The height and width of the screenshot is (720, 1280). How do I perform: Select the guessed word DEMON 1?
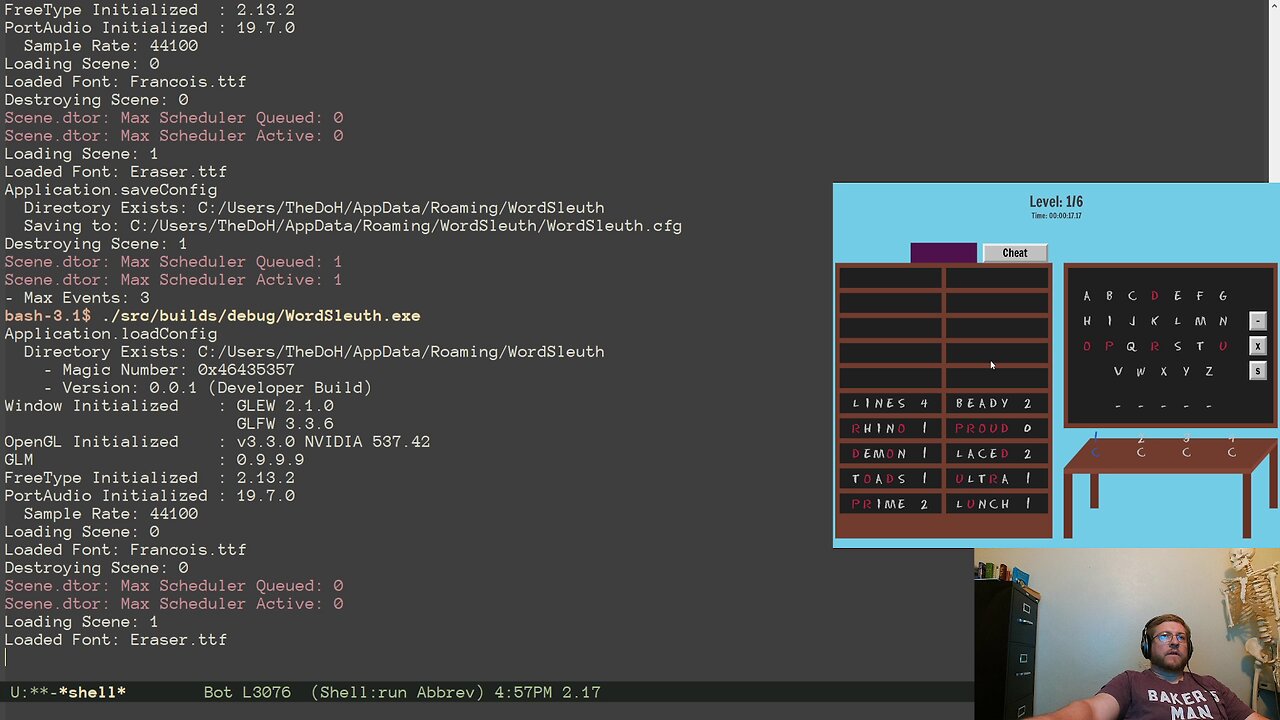tap(890, 453)
